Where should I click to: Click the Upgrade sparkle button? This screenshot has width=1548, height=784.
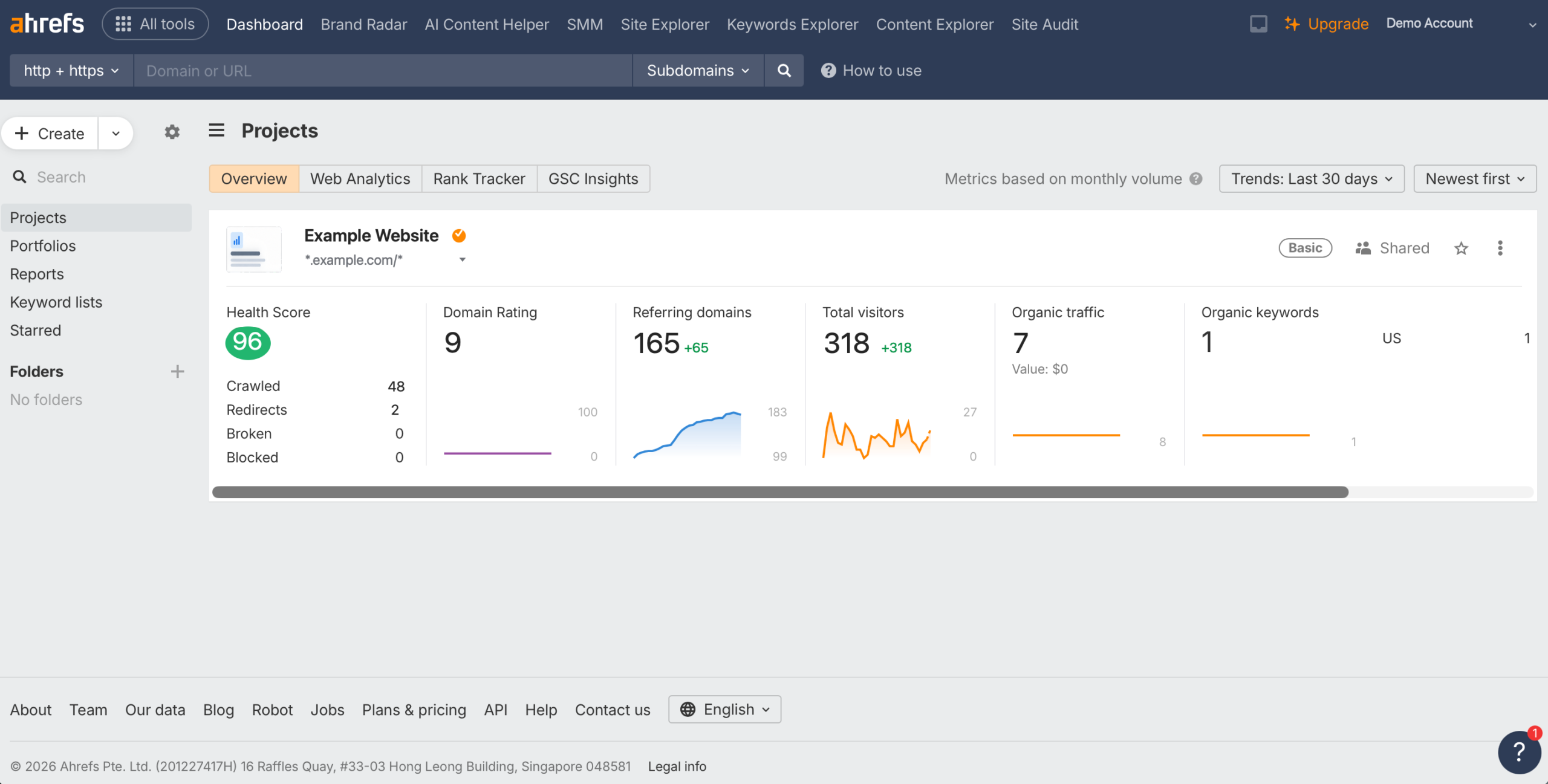[1327, 24]
